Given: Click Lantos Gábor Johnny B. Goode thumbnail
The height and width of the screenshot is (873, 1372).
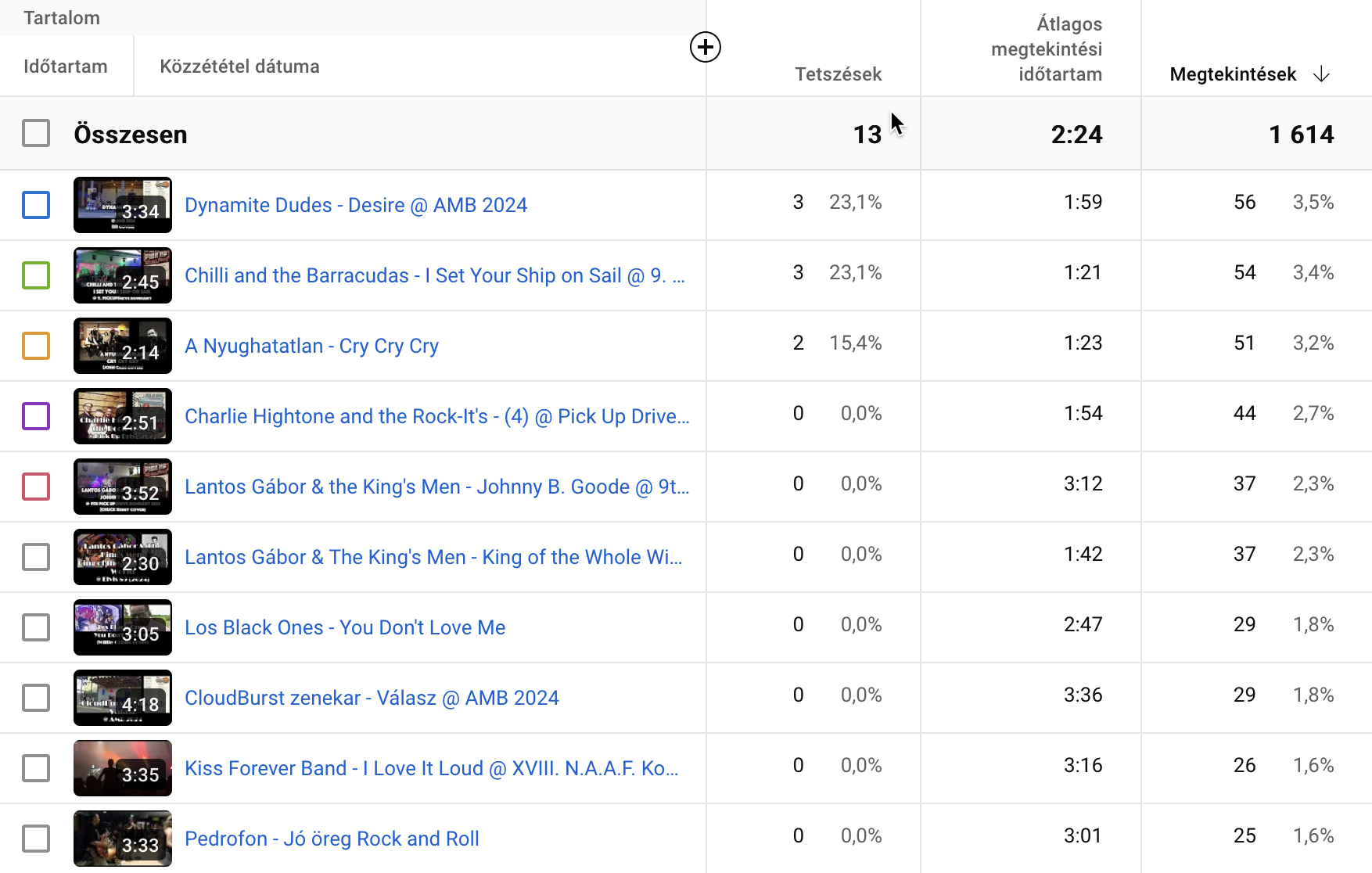Looking at the screenshot, I should point(123,487).
